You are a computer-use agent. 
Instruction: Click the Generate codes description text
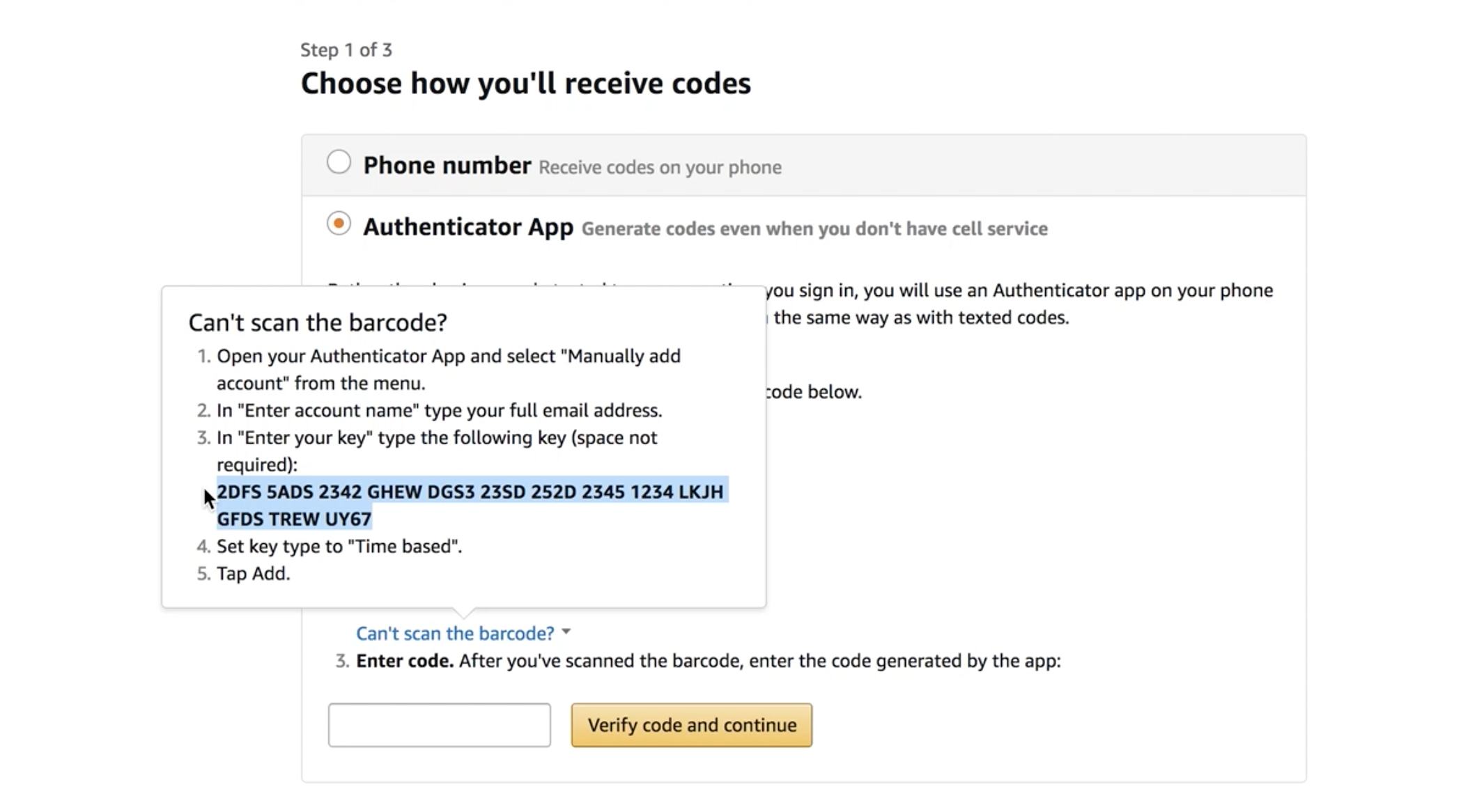pyautogui.click(x=814, y=228)
